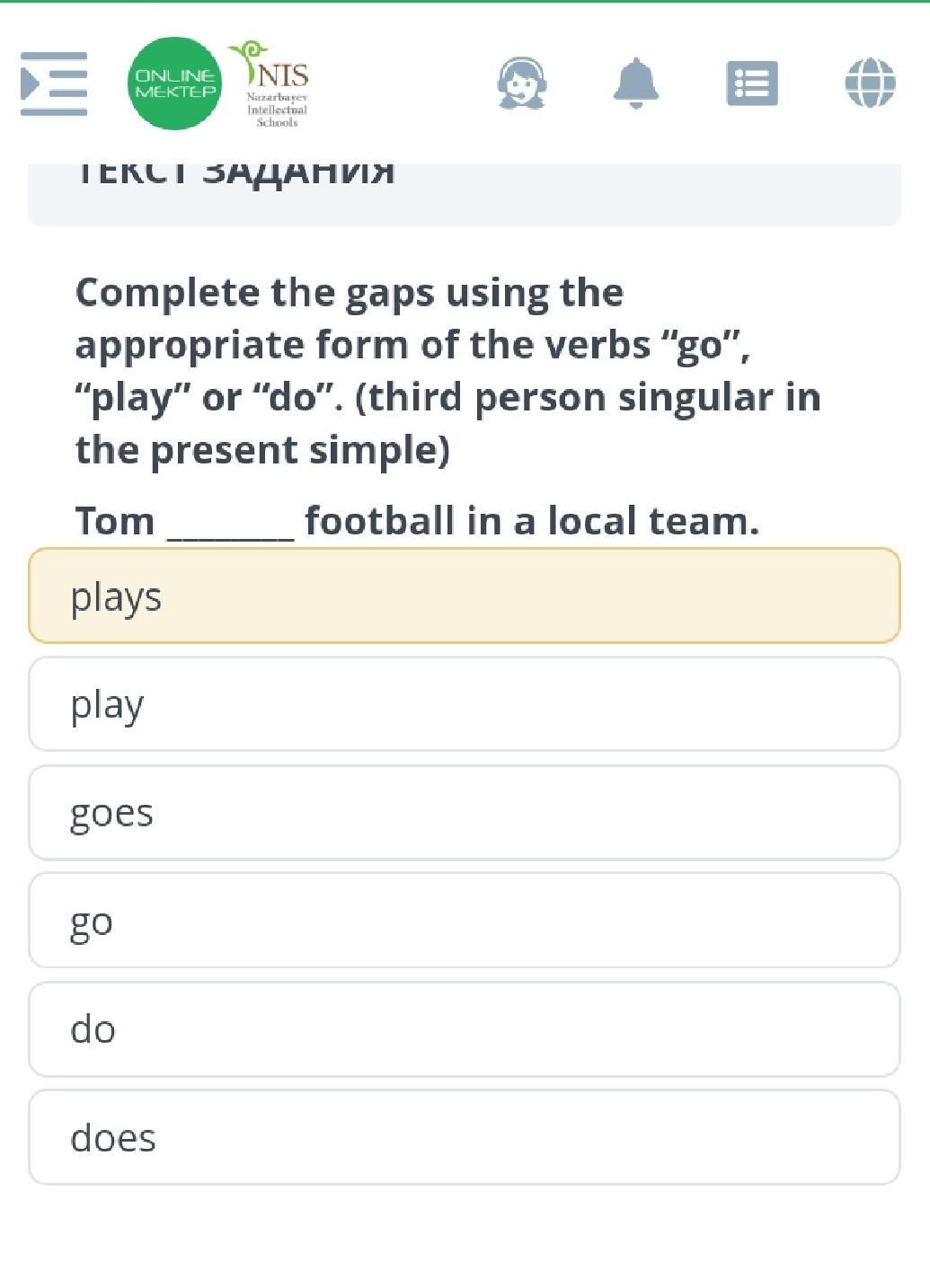This screenshot has width=930, height=1288.
Task: Pick the answer option "does"
Action: tap(464, 1137)
